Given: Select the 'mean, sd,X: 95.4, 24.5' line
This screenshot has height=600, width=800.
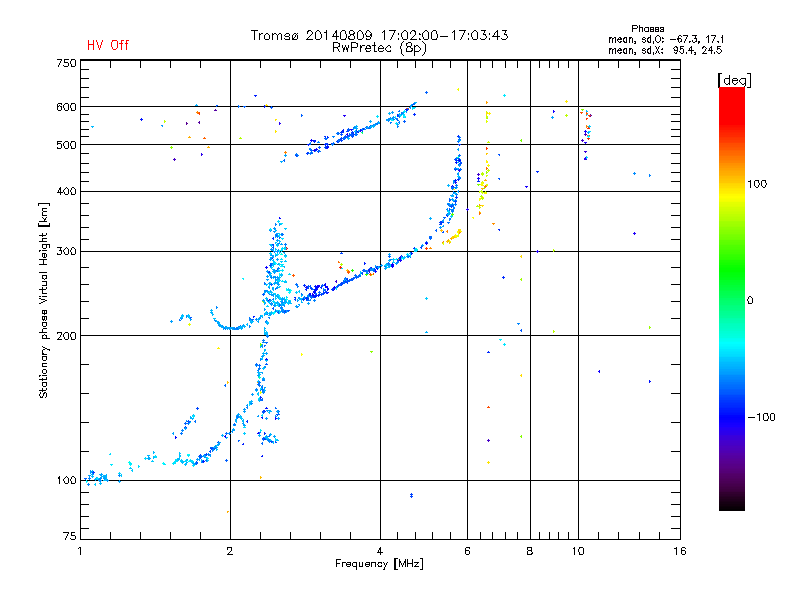Looking at the screenshot, I should 665,50.
